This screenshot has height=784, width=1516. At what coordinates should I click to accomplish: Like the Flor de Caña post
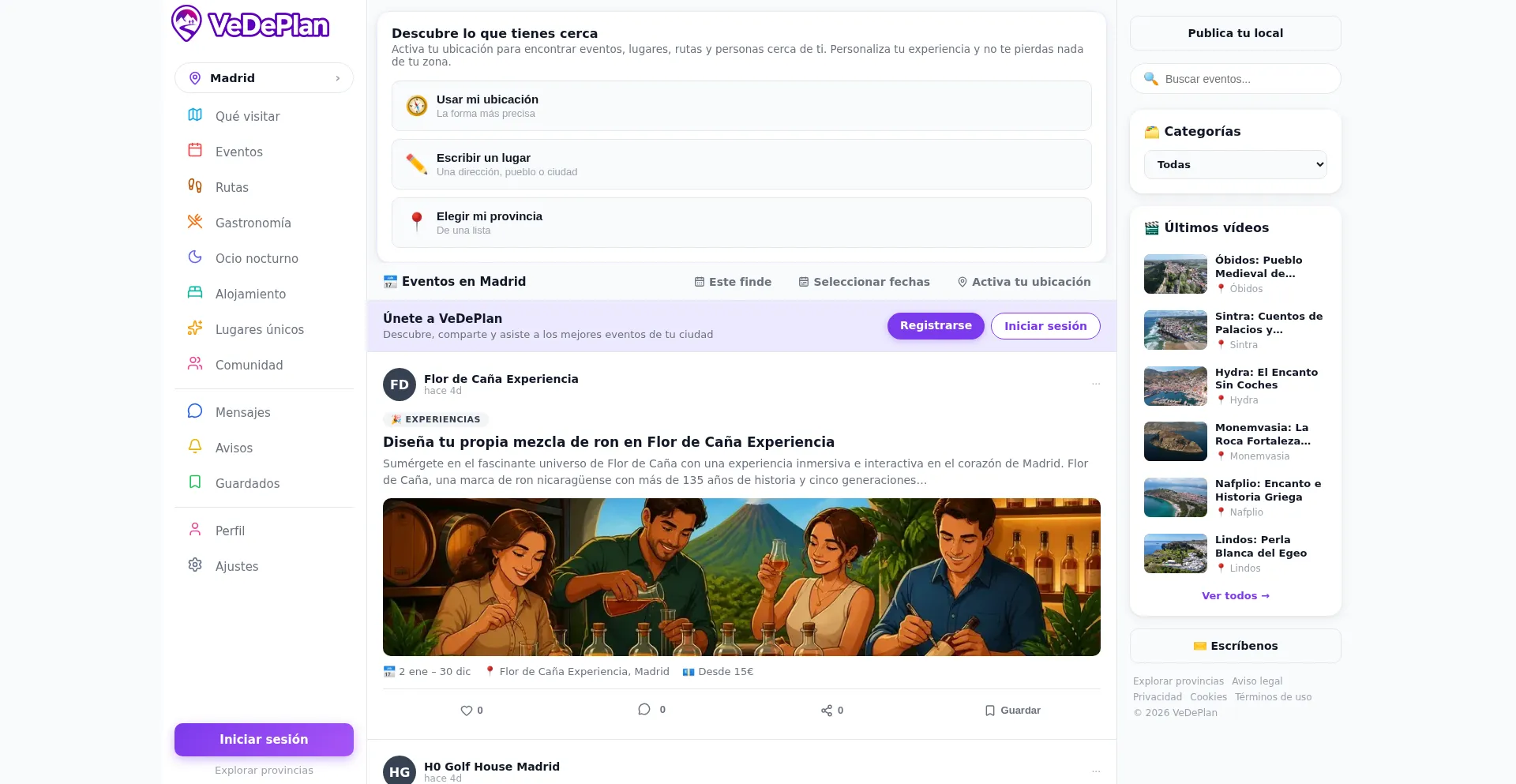471,711
